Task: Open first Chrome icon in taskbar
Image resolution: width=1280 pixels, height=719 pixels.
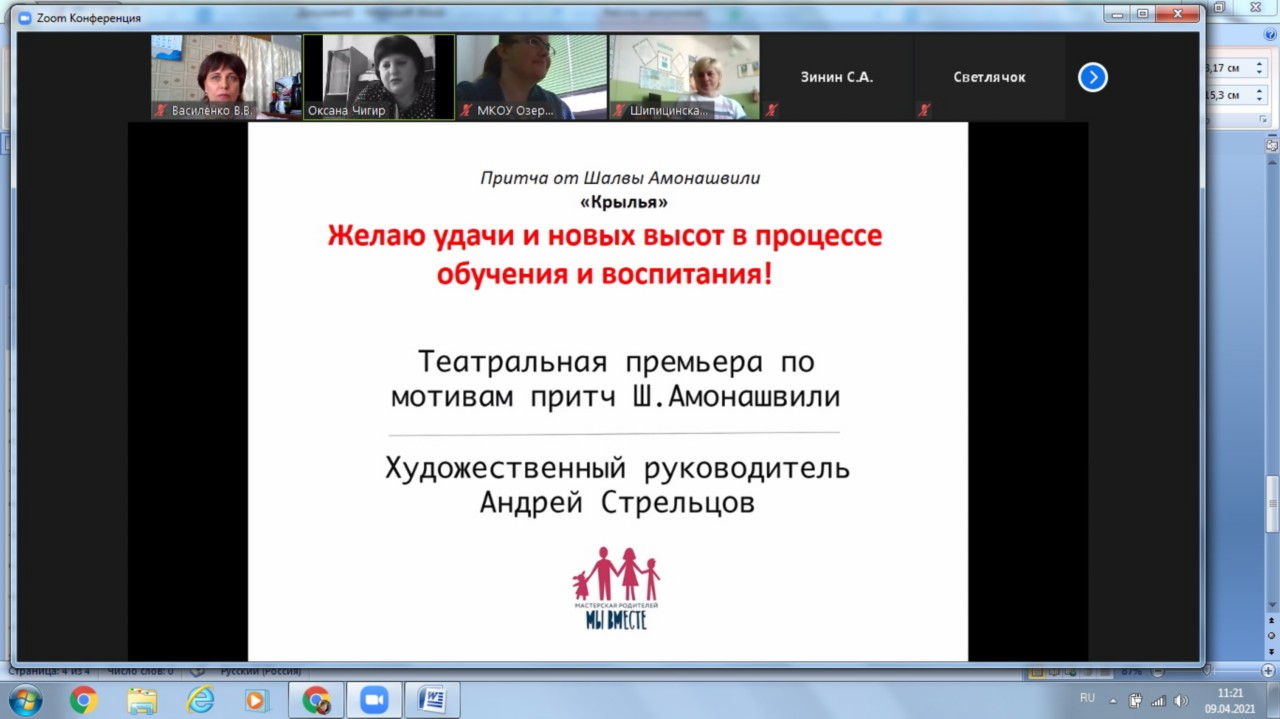Action: click(83, 700)
